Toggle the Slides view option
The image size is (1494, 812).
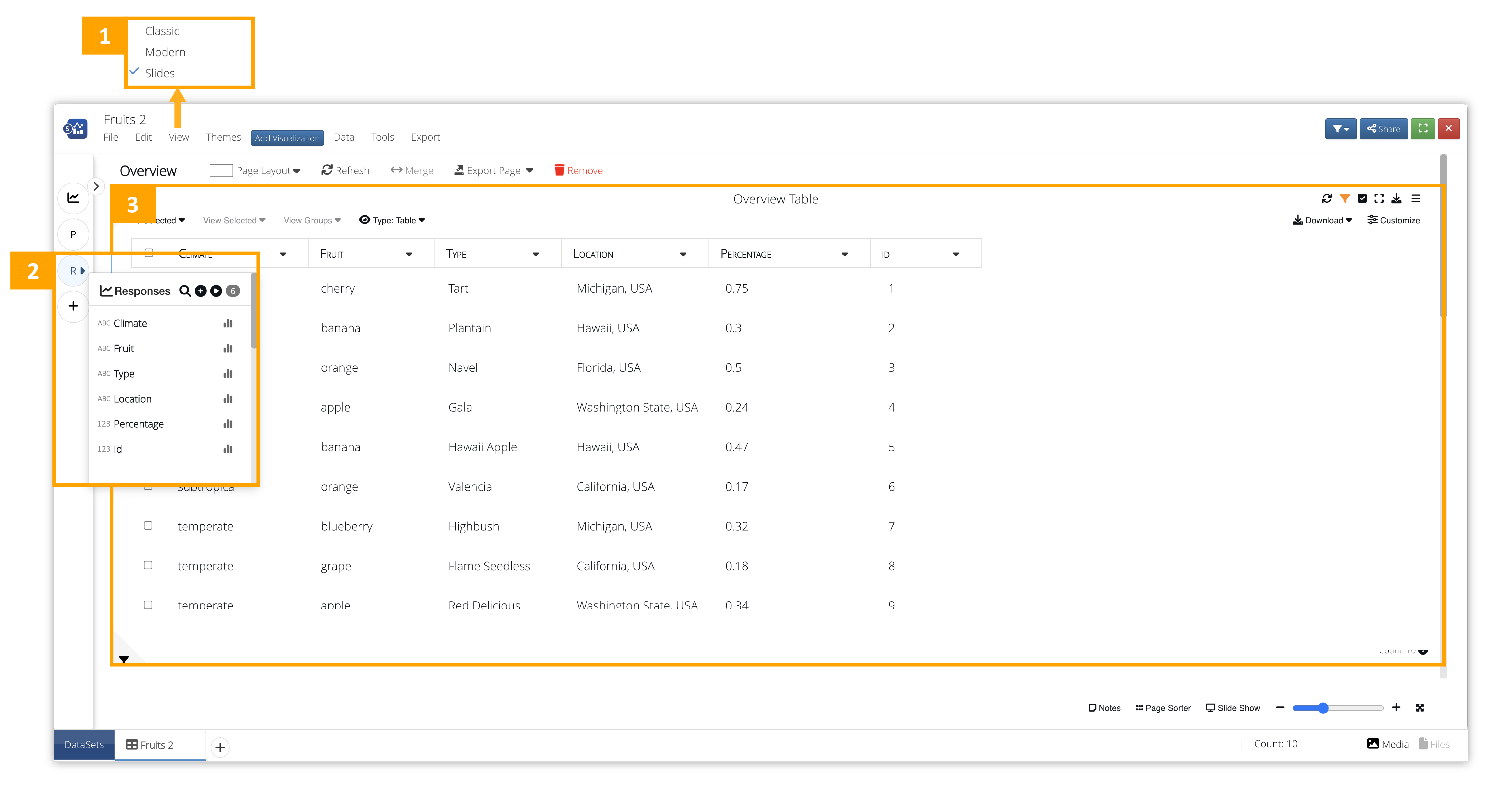(159, 73)
